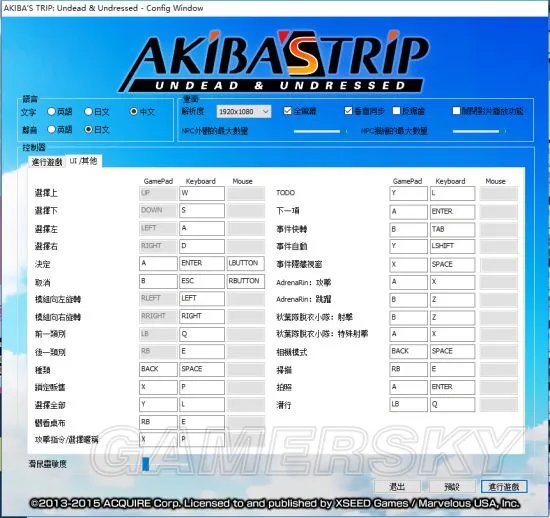Click the Keyboard Q field for 滑行
This screenshot has width=550, height=518.
coord(452,404)
